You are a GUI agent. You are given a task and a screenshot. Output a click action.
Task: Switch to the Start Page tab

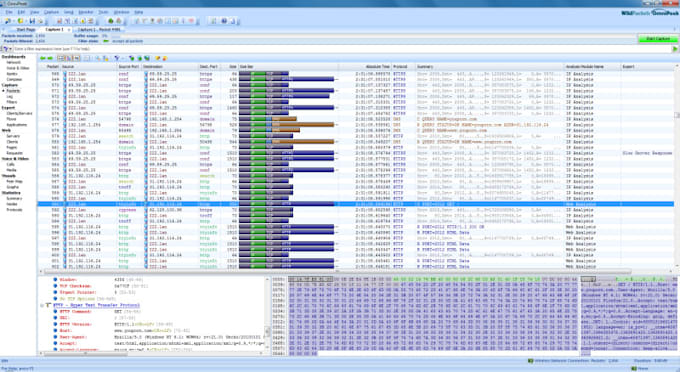pyautogui.click(x=26, y=29)
